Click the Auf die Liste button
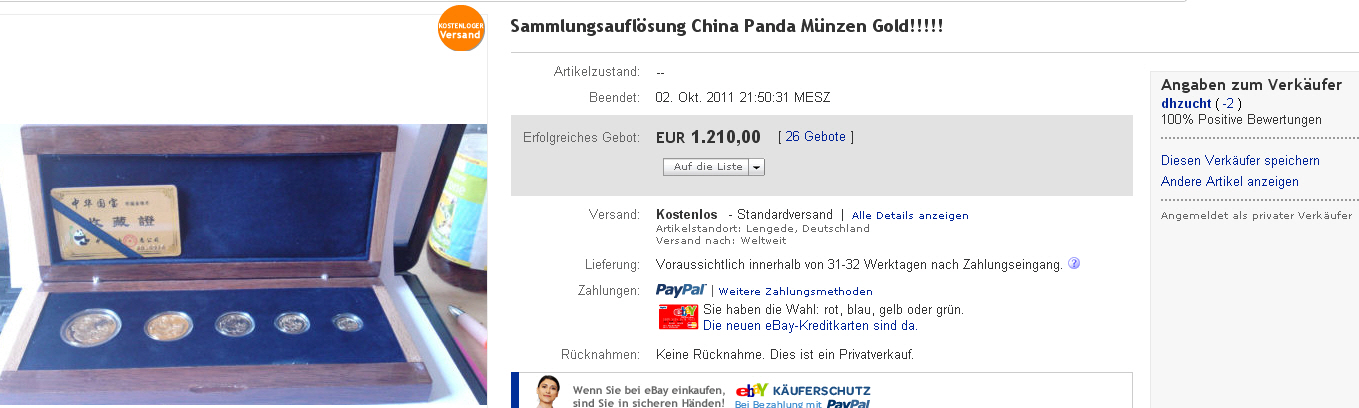The width and height of the screenshot is (1359, 408). [706, 167]
